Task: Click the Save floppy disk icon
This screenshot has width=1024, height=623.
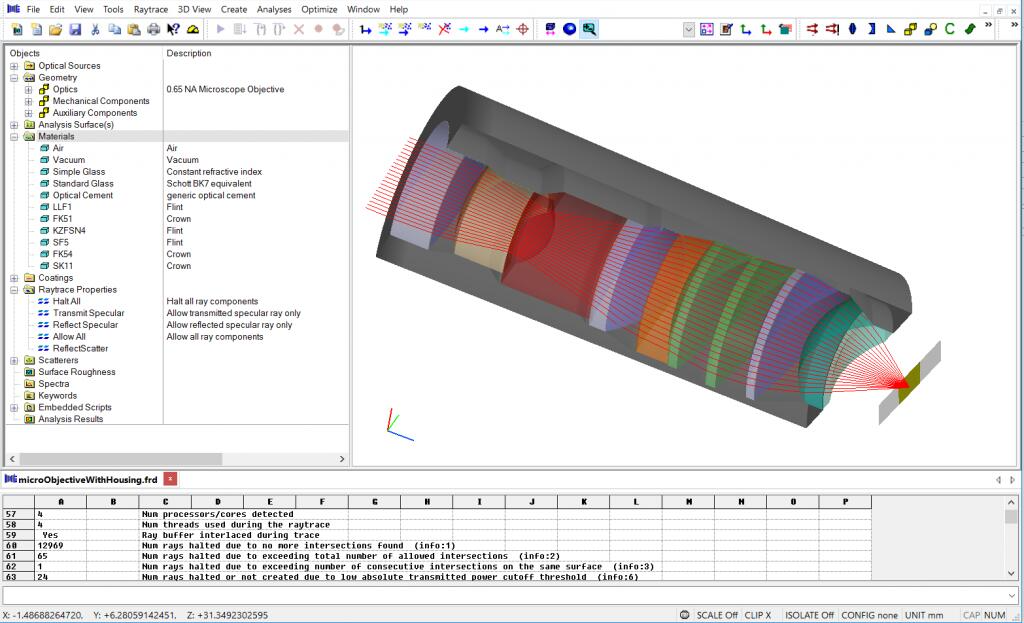Action: click(75, 29)
